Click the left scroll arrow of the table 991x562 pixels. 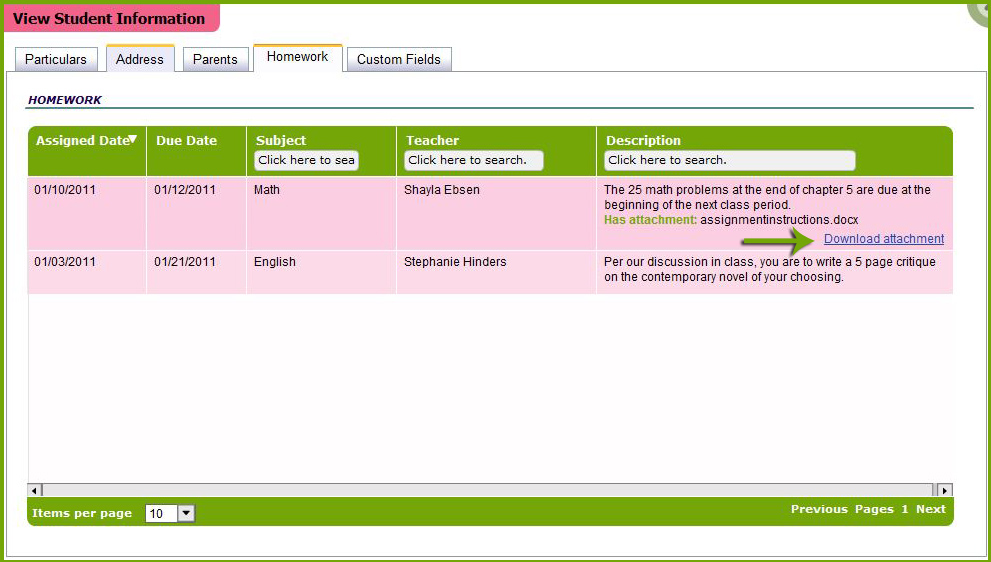pos(35,490)
